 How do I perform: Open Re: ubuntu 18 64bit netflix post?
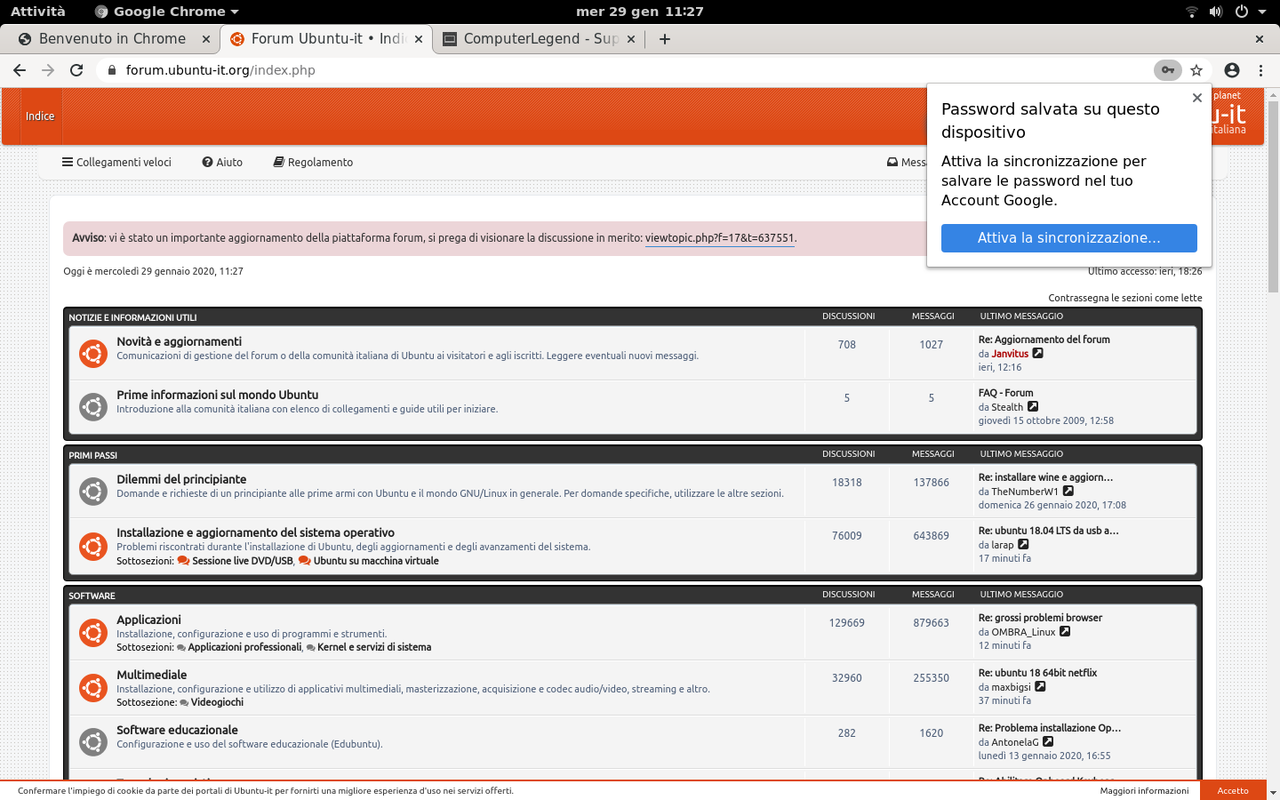(x=1037, y=673)
